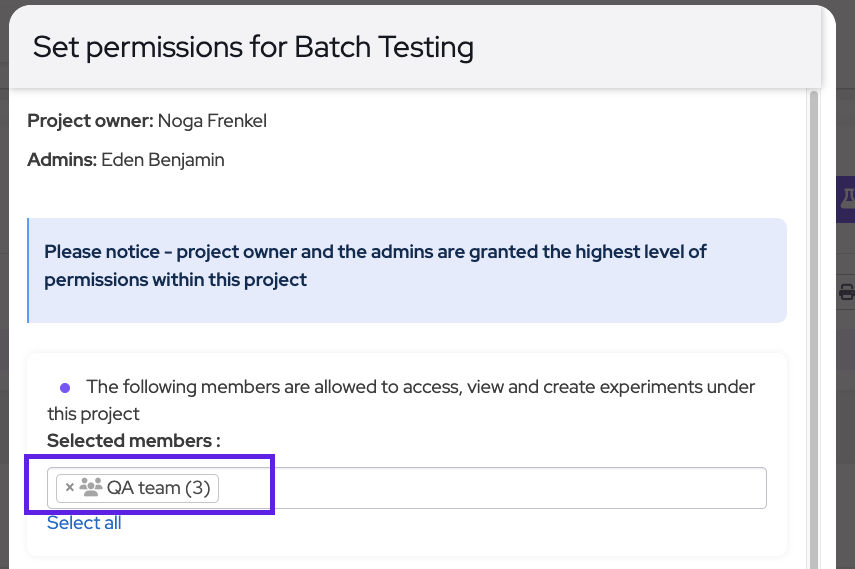This screenshot has width=855, height=569.
Task: Click Select all link
Action: pyautogui.click(x=84, y=523)
